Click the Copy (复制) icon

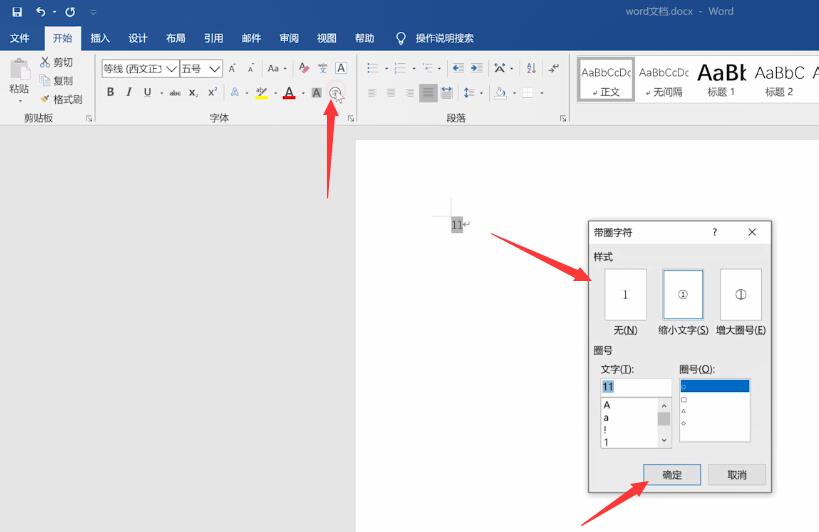[x=45, y=80]
